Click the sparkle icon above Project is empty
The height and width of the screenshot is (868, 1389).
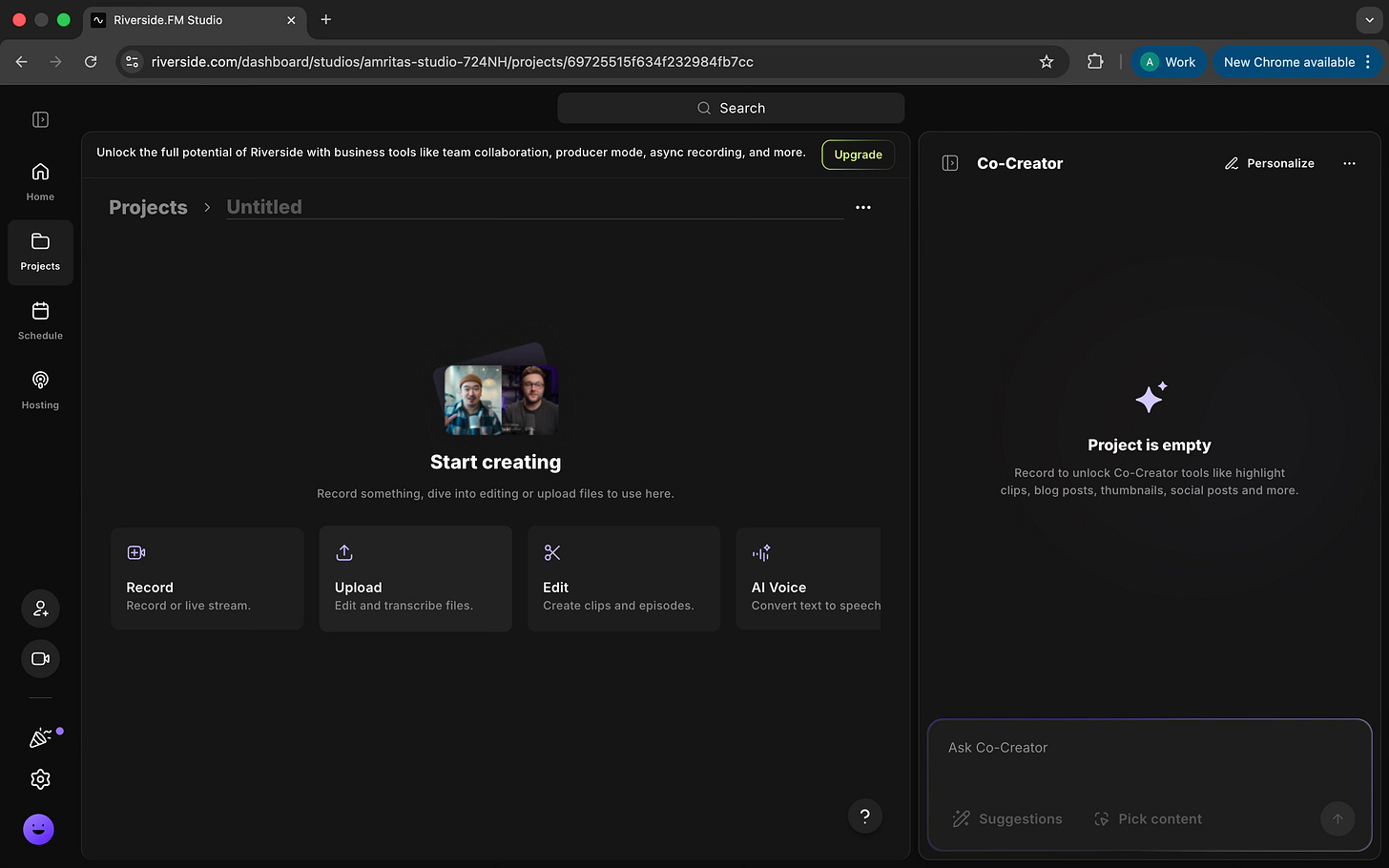1151,397
